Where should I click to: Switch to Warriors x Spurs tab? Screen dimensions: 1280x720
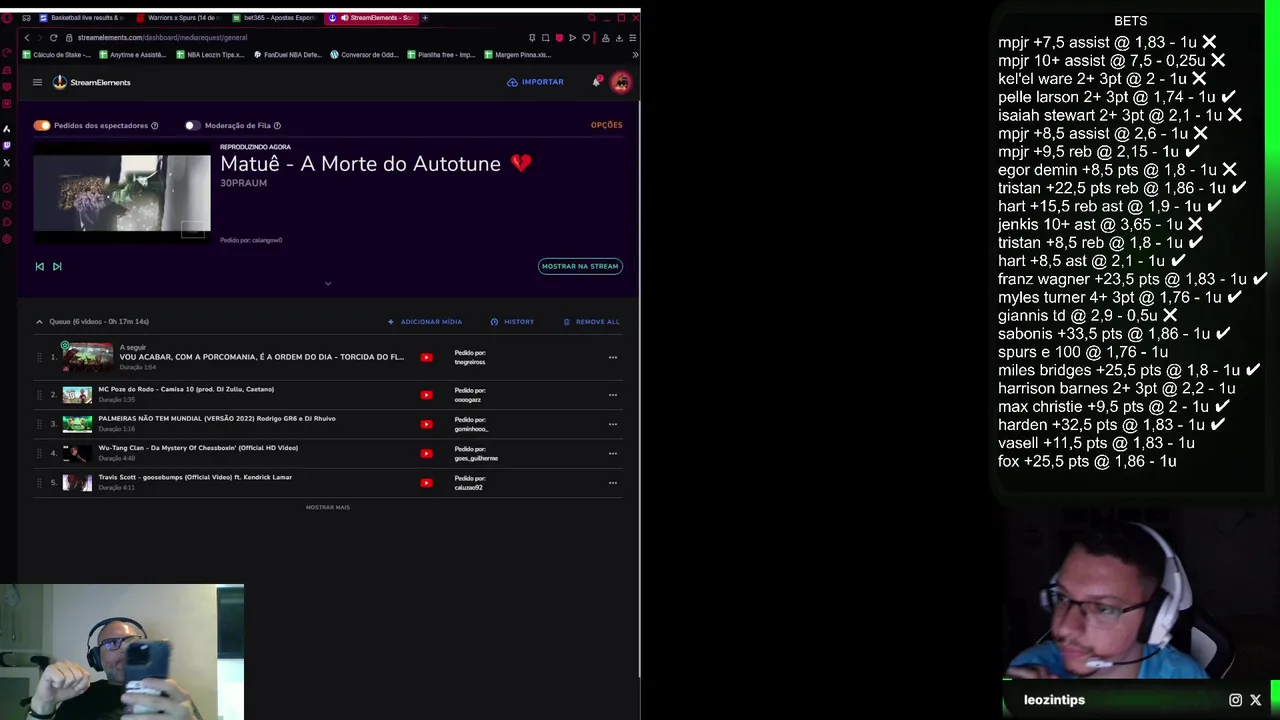pyautogui.click(x=178, y=17)
